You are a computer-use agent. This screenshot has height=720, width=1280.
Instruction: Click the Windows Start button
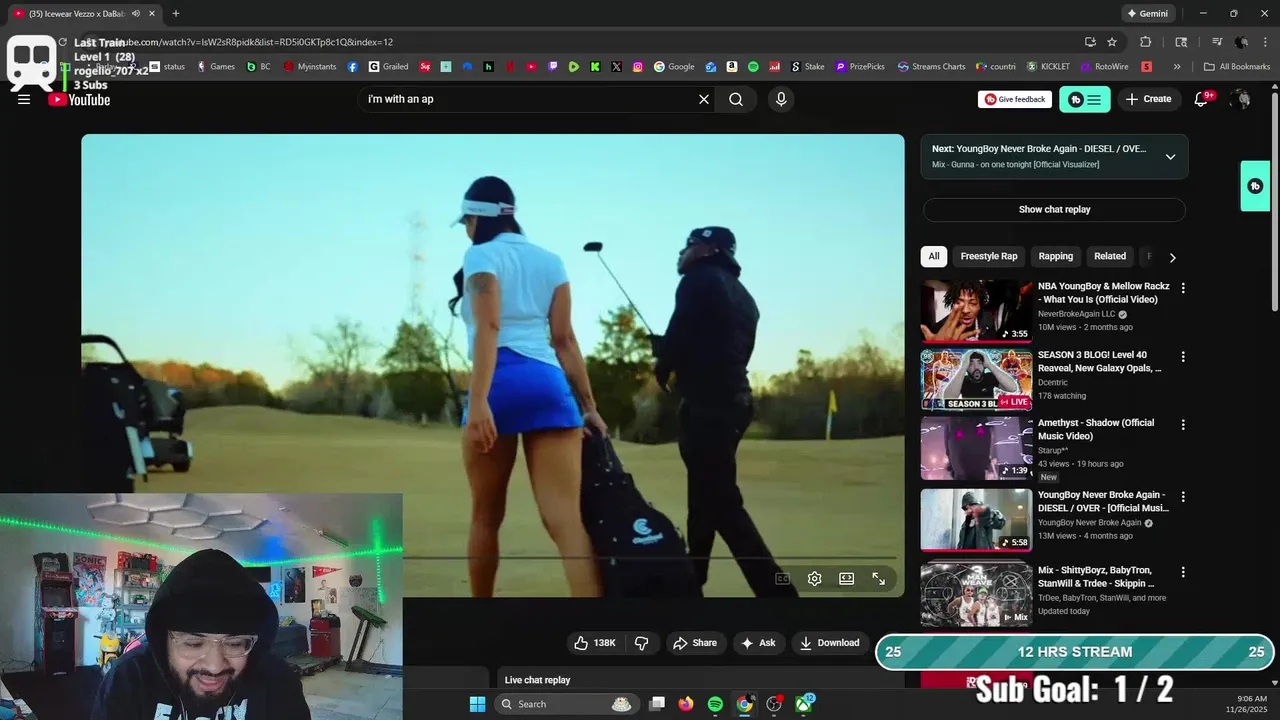point(477,704)
